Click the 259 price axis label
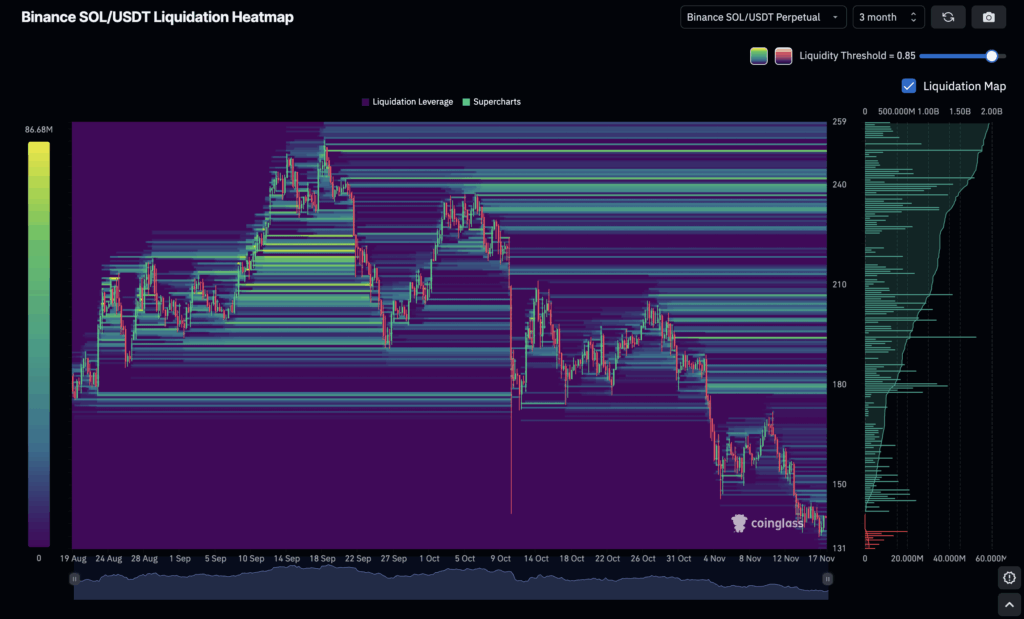This screenshot has width=1024, height=619. pos(839,121)
